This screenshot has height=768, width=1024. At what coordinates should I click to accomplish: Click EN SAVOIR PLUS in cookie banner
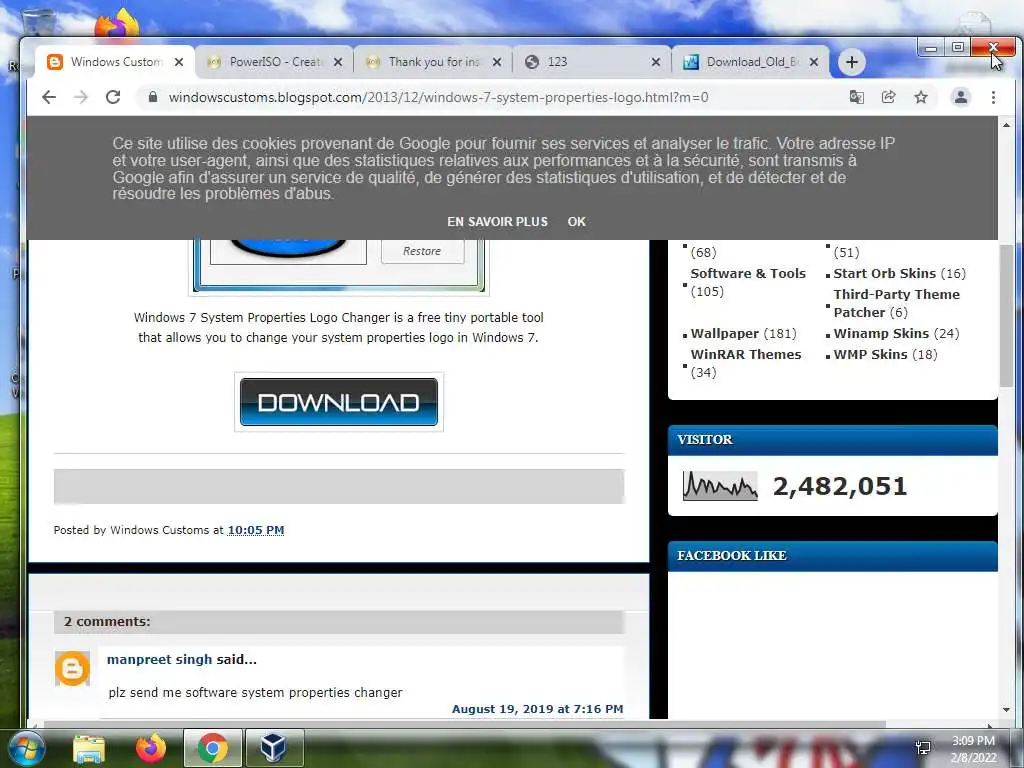pos(498,222)
